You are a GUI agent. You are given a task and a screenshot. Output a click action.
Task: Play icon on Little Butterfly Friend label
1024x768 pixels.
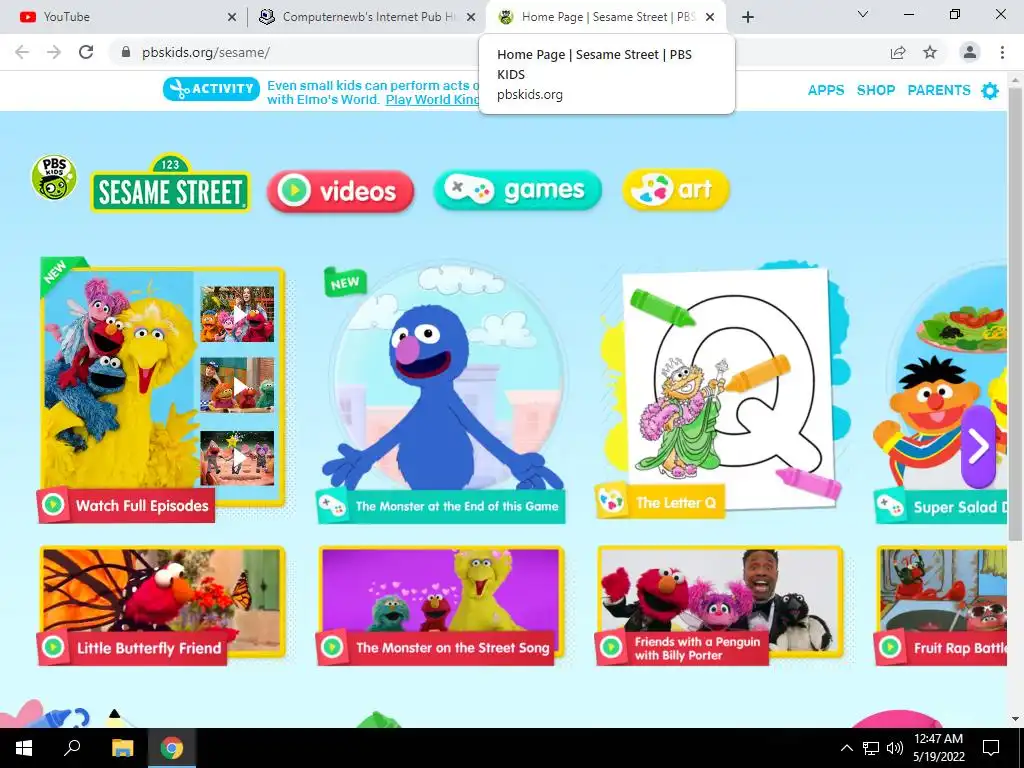53,647
